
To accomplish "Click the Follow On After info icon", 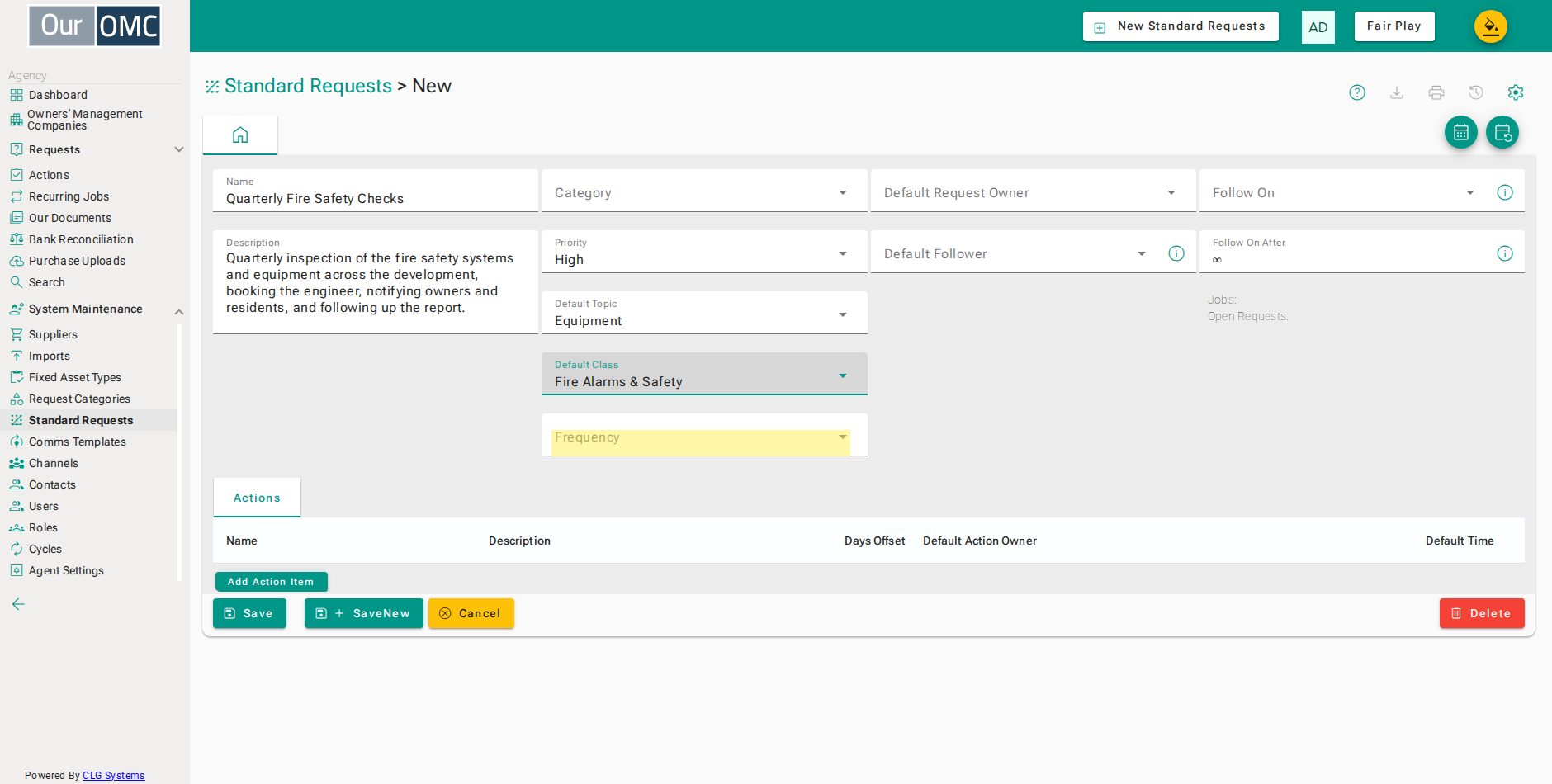I will 1505,253.
